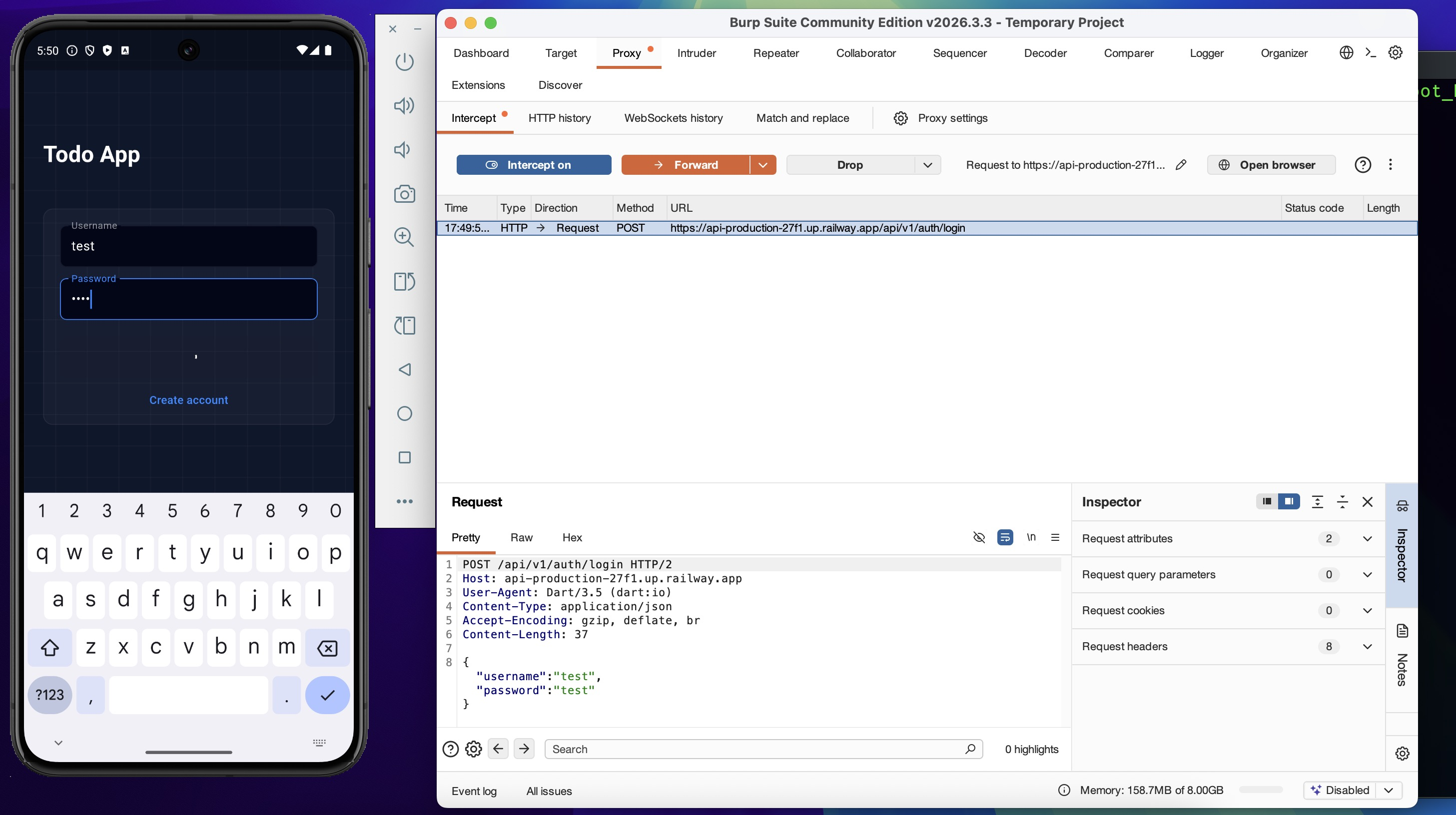Open Intercept more options kebab menu
Image resolution: width=1456 pixels, height=815 pixels.
1391,164
